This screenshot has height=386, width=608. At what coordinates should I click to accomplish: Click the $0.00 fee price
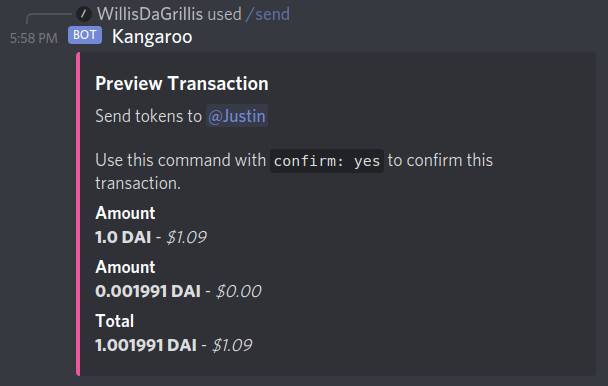[x=239, y=291]
